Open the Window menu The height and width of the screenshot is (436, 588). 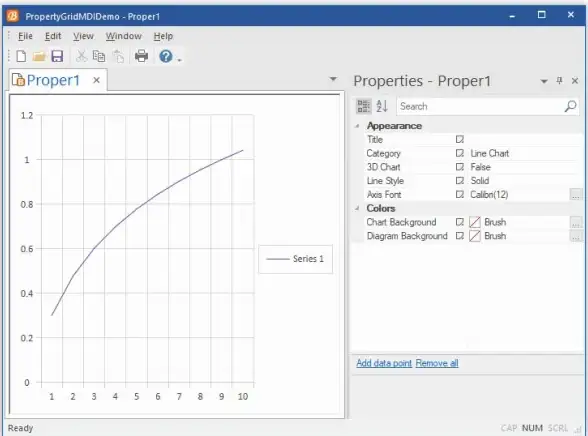(124, 36)
